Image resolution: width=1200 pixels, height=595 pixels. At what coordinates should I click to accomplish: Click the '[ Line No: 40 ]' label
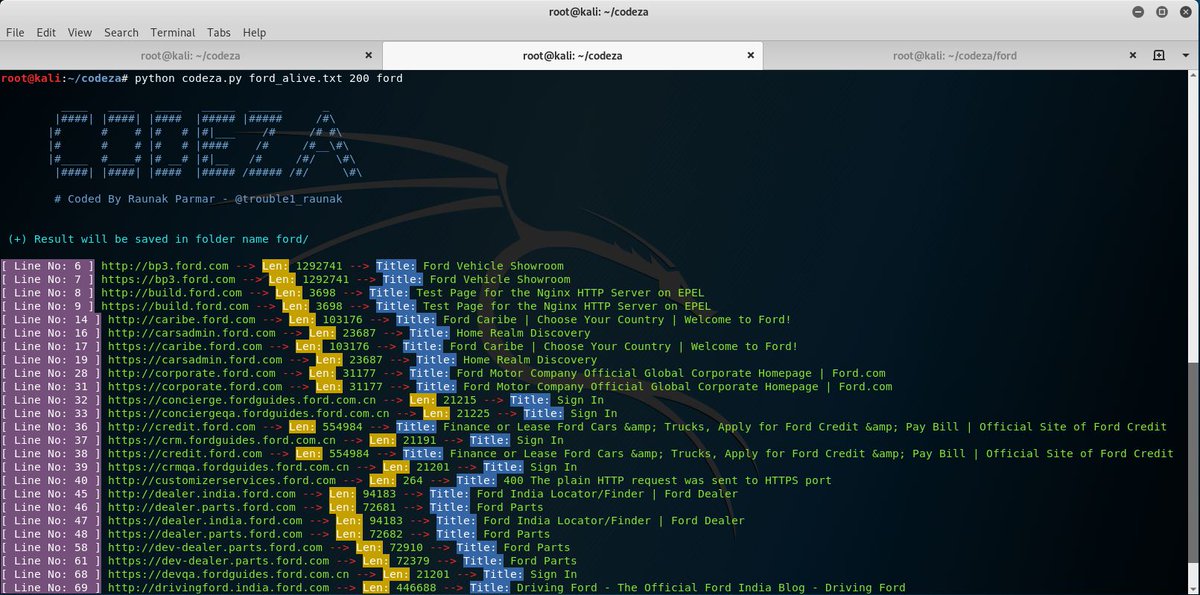51,480
